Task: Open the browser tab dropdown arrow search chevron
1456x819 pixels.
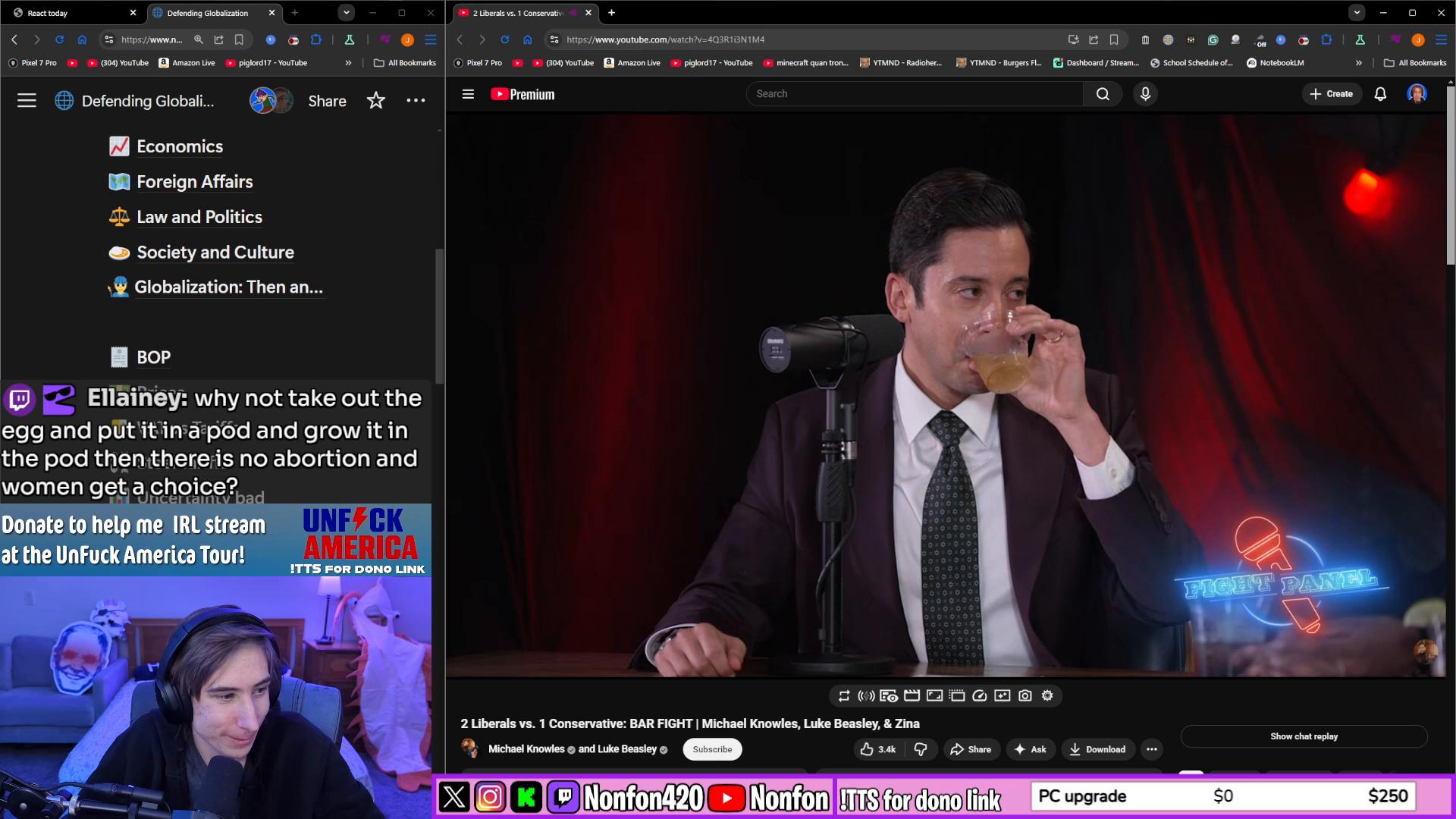Action: coord(346,13)
